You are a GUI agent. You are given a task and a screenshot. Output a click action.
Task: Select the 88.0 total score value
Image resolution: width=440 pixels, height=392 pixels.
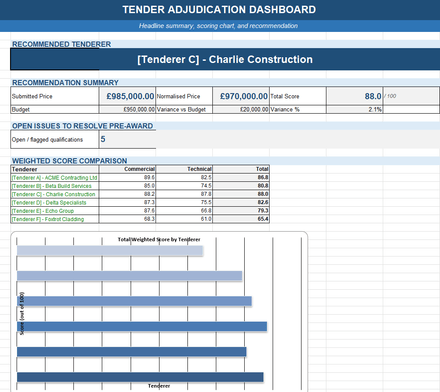tap(354, 96)
